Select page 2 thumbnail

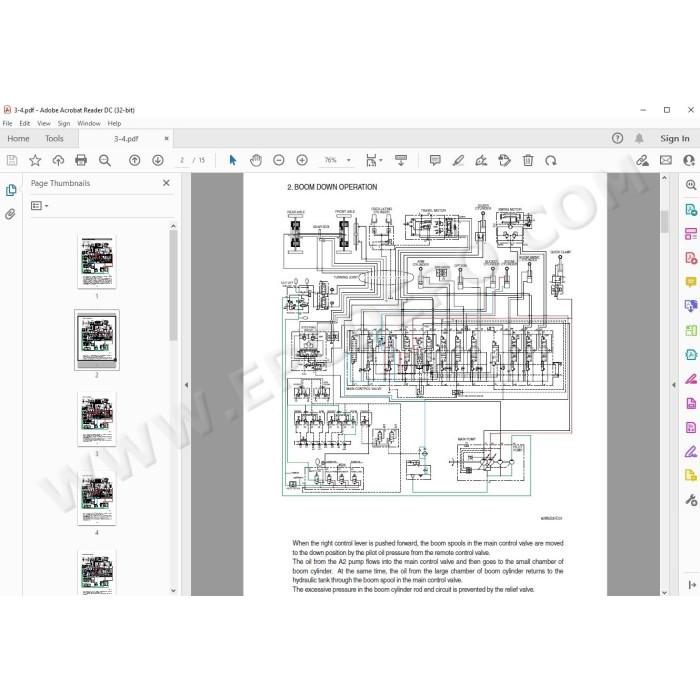(x=97, y=340)
